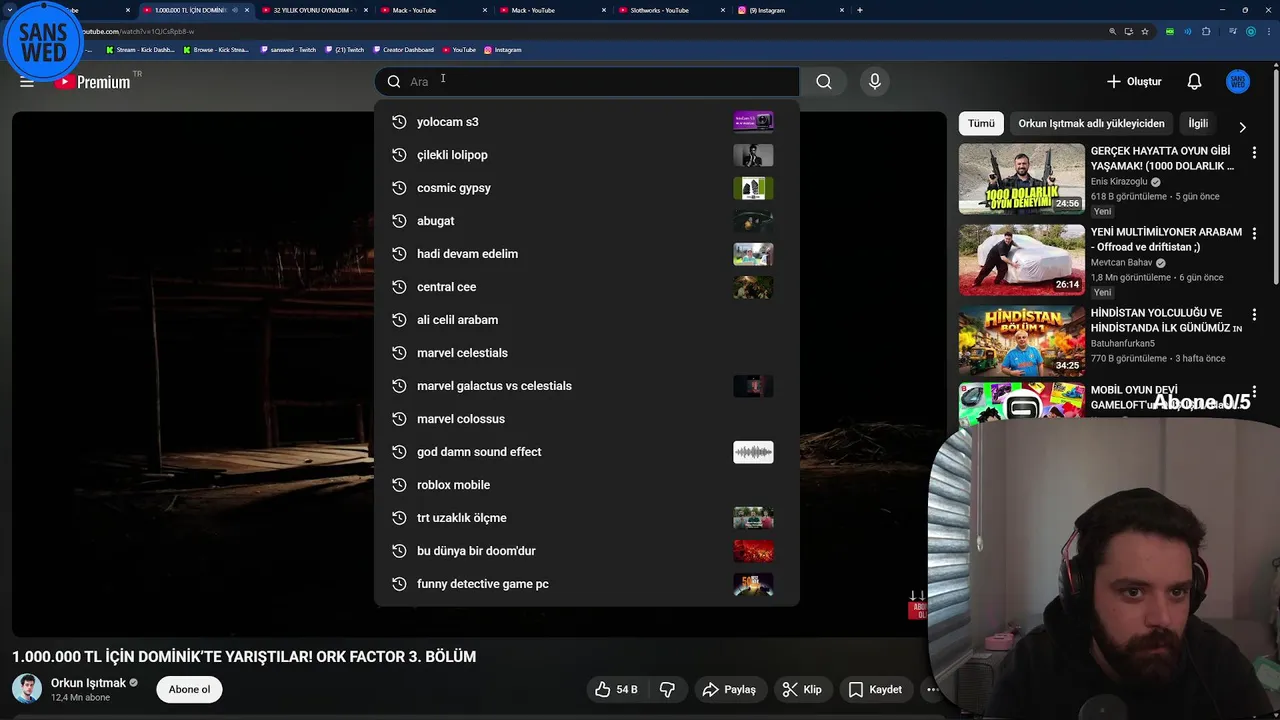1280x720 pixels.
Task: Open HİNDİSTAN YOLCULUĞU video thumbnail
Action: [x=1021, y=341]
